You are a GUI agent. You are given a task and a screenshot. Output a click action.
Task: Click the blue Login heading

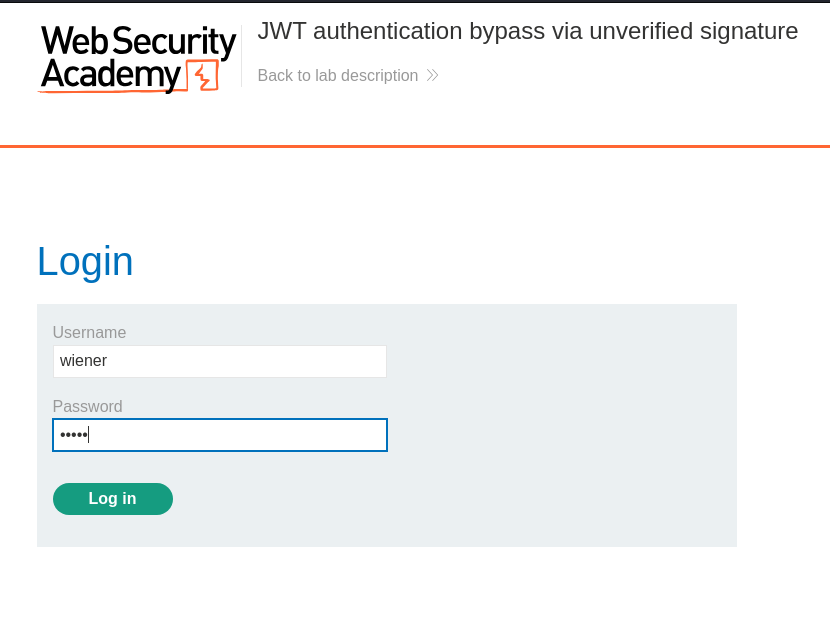click(x=85, y=262)
